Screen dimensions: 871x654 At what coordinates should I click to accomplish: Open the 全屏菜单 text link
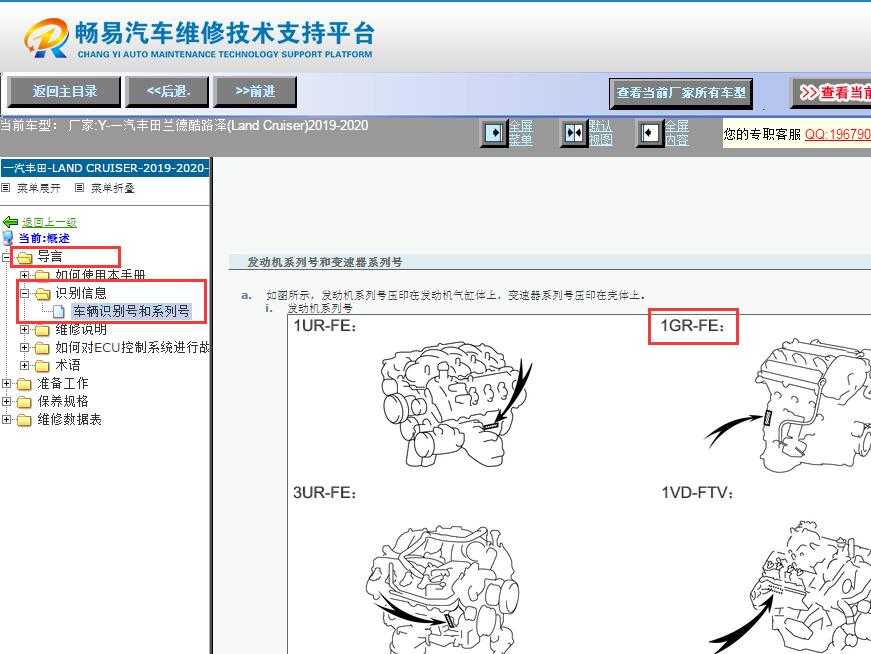(x=520, y=133)
